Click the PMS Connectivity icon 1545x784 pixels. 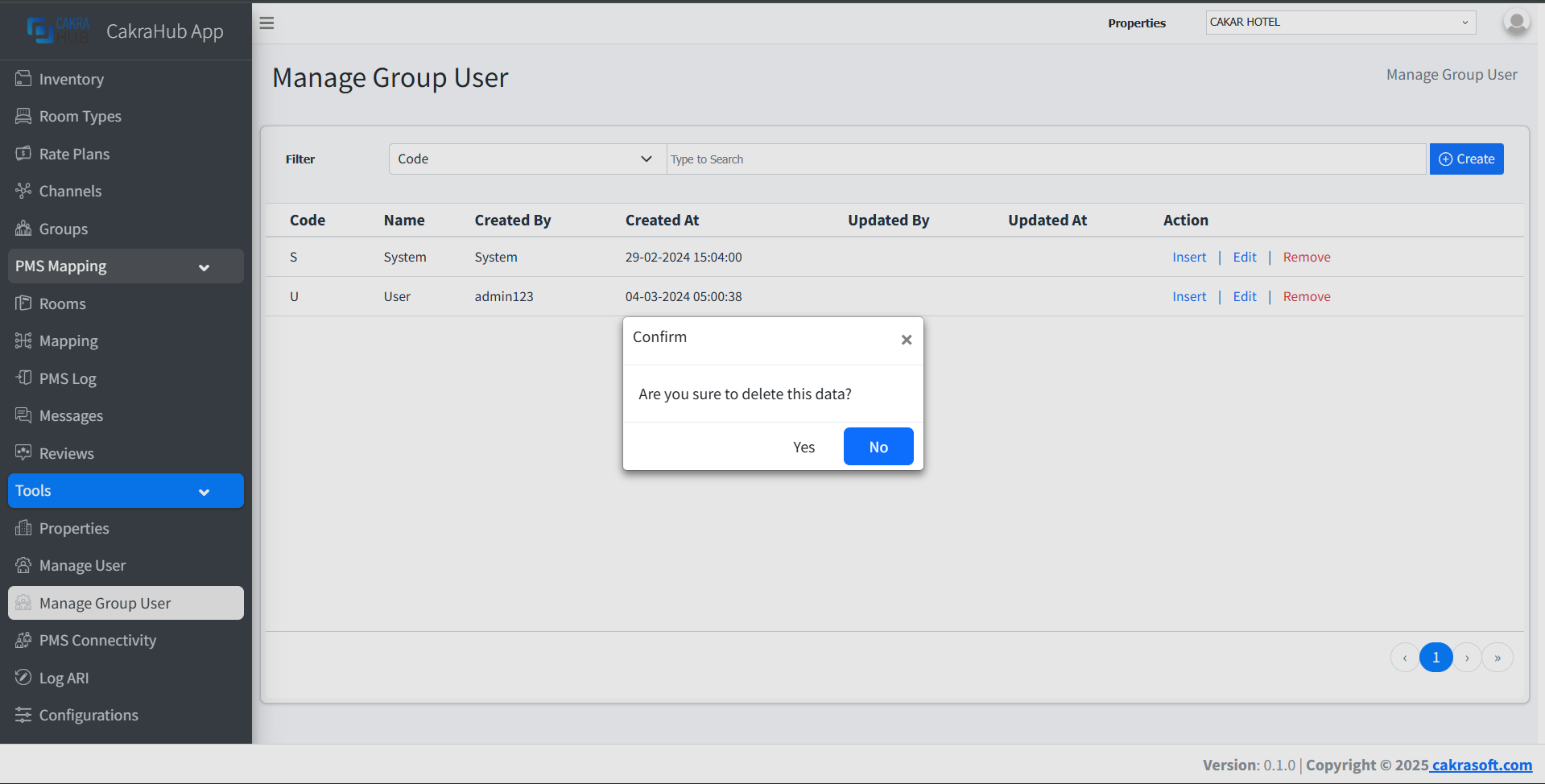(x=23, y=640)
